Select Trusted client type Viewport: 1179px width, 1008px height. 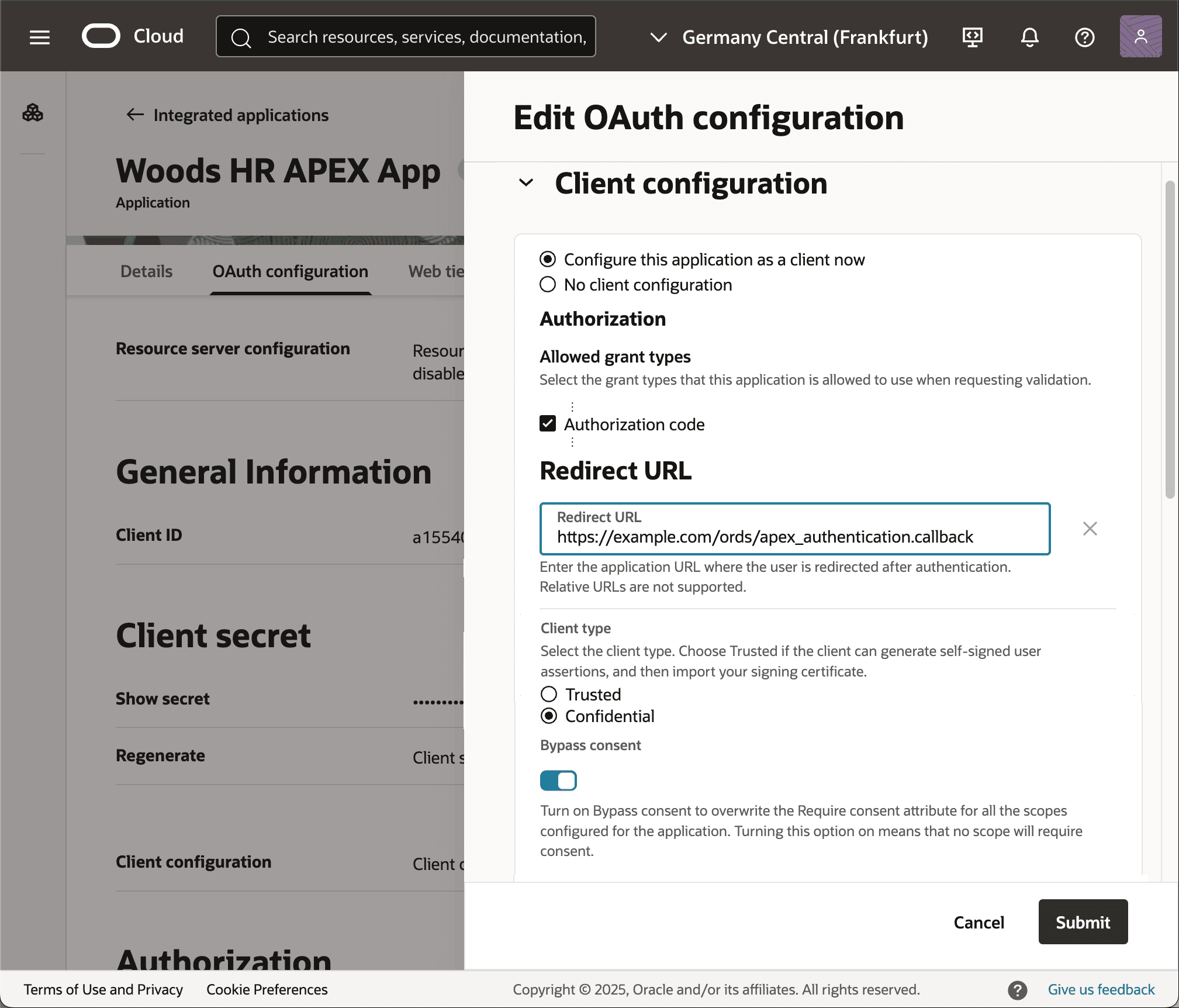tap(549, 694)
